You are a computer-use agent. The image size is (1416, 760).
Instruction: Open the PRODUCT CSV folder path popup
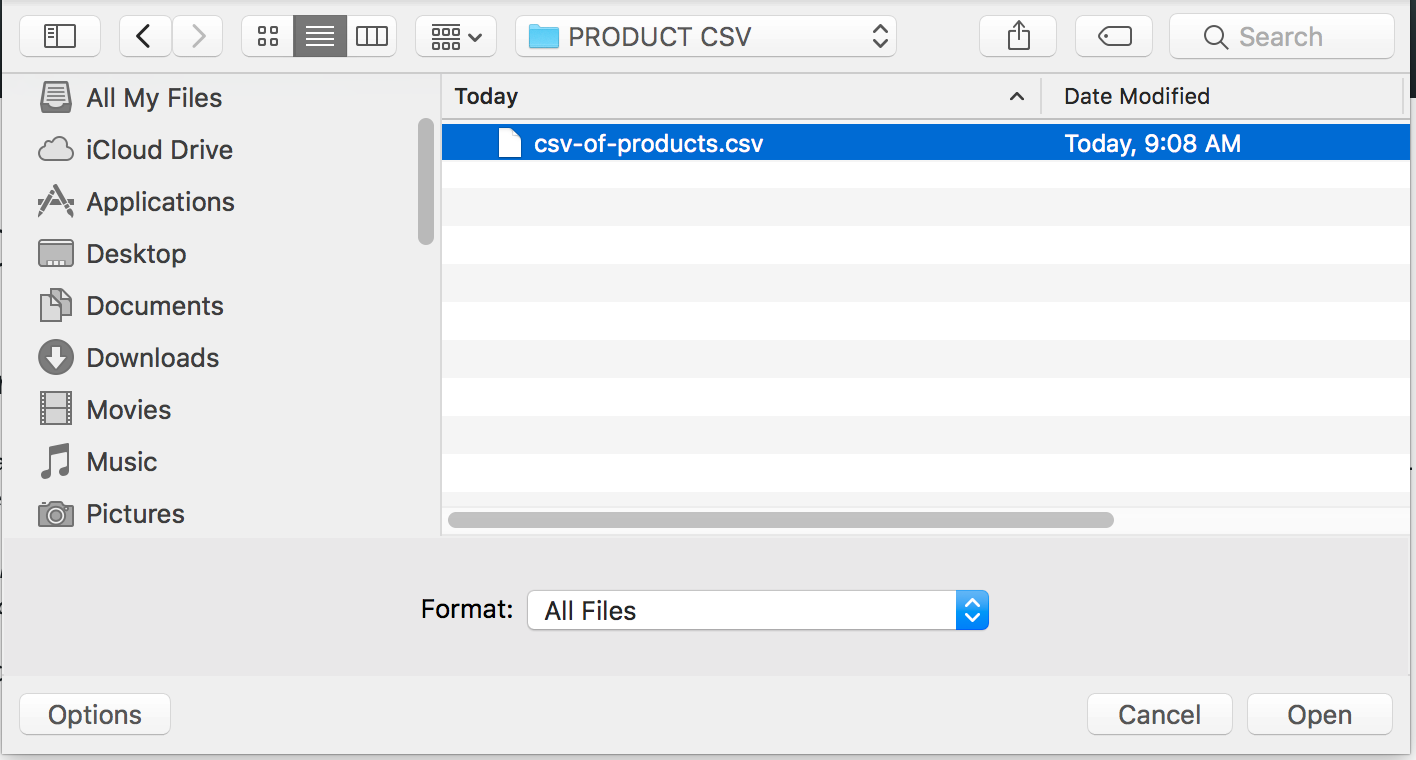[706, 37]
